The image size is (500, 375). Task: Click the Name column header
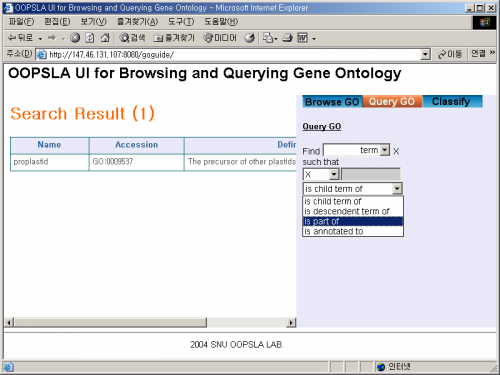point(49,145)
